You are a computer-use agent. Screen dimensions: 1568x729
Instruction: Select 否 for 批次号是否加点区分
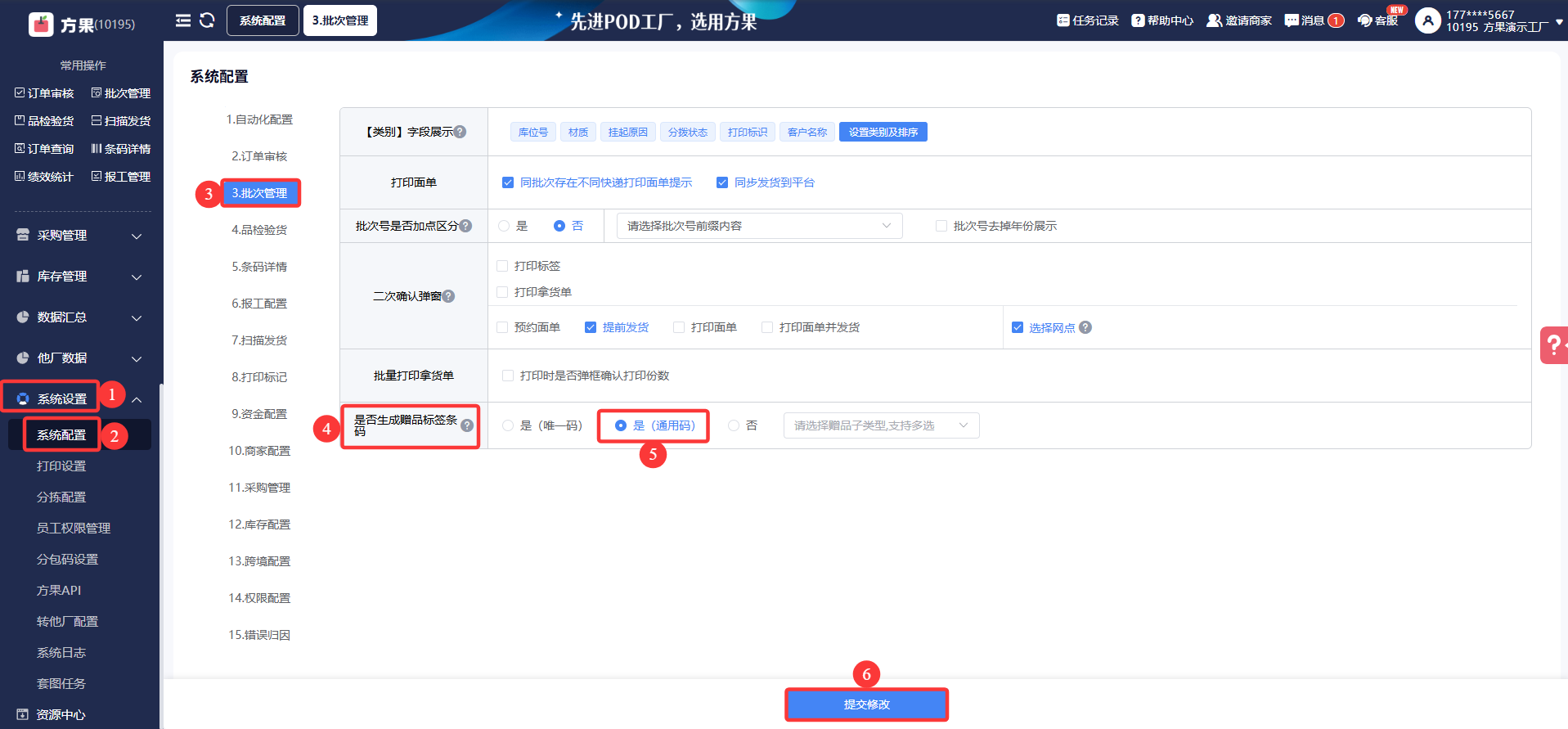559,226
